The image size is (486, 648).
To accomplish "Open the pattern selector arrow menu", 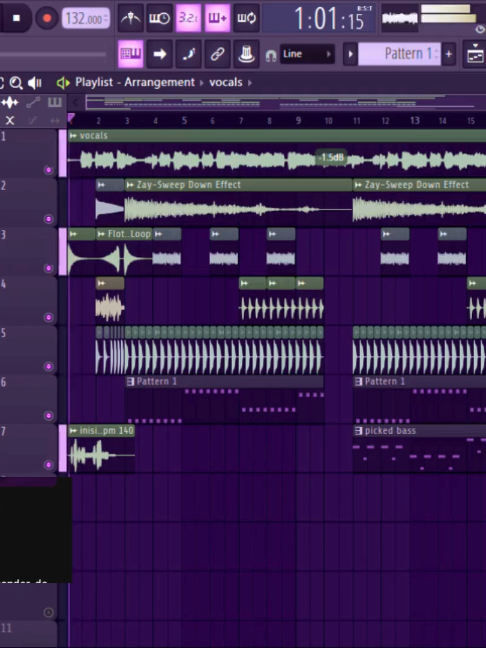I will 350,54.
